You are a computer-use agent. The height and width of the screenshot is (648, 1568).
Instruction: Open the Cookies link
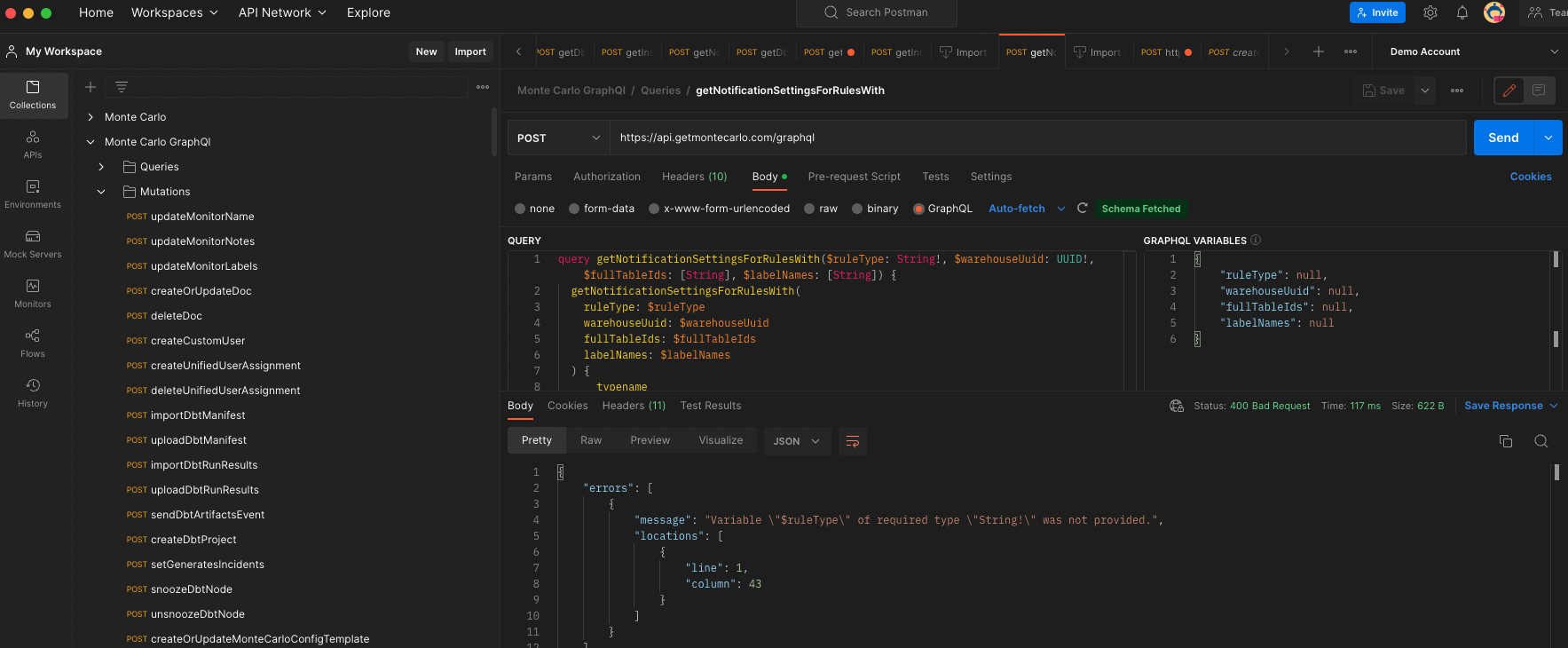[1531, 177]
